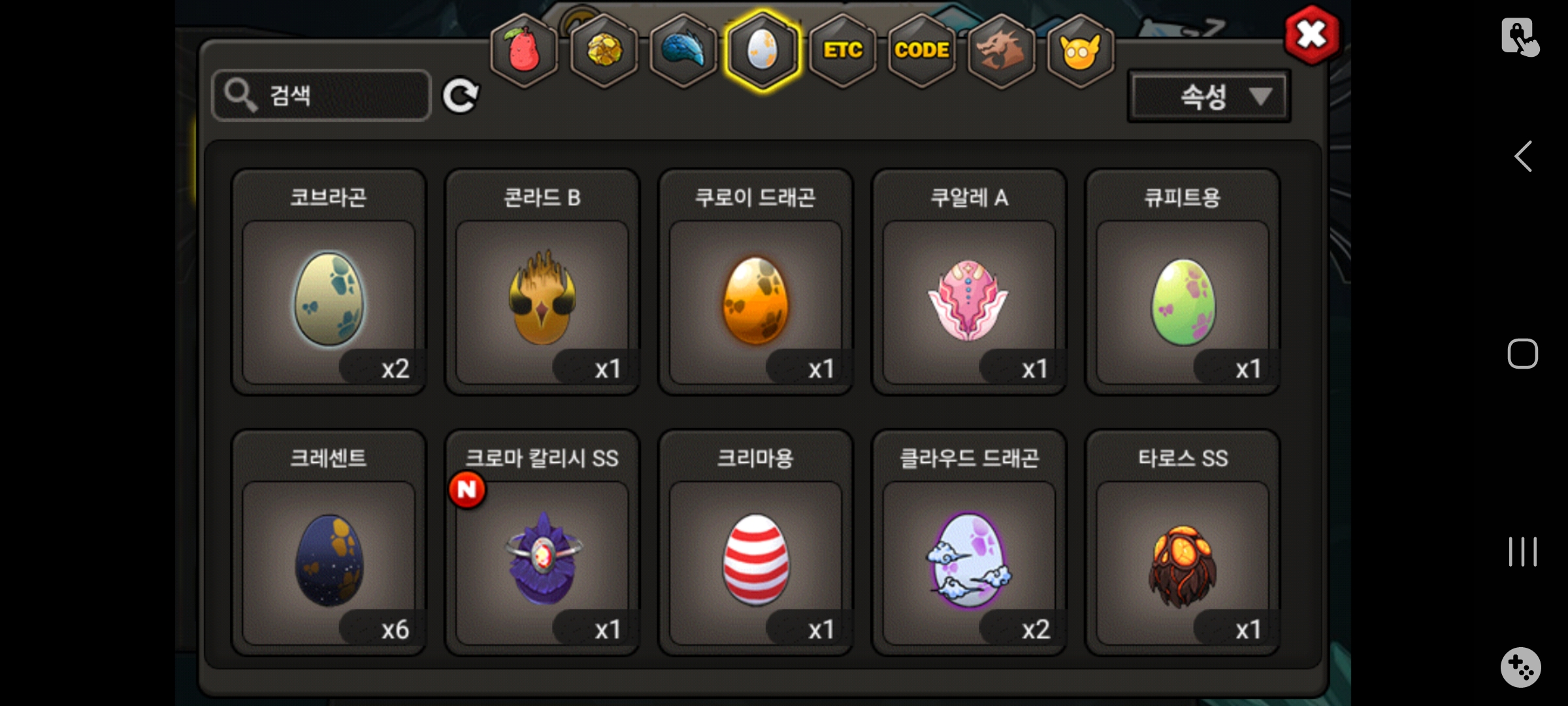Select the striped 크리마용 egg
1568x706 pixels.
(755, 543)
